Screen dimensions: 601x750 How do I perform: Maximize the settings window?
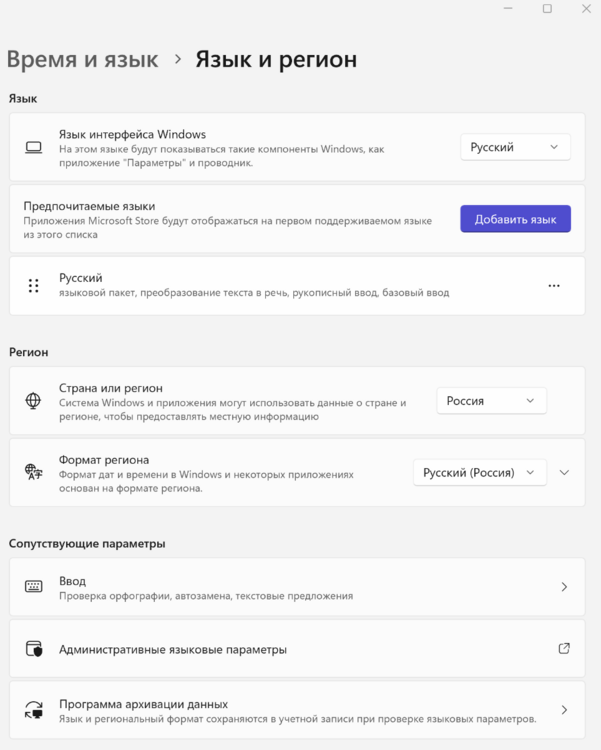547,9
